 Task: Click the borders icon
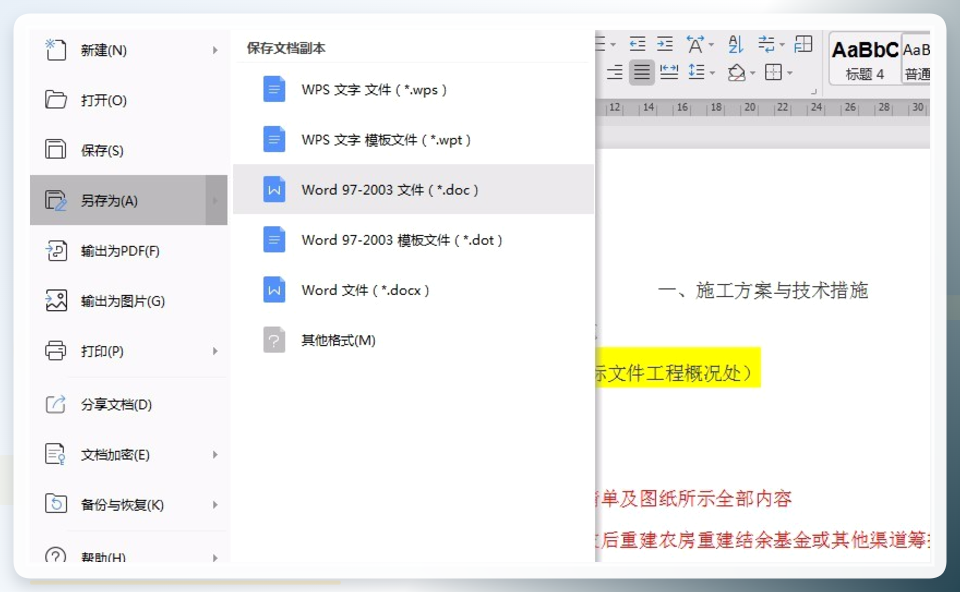pos(773,72)
